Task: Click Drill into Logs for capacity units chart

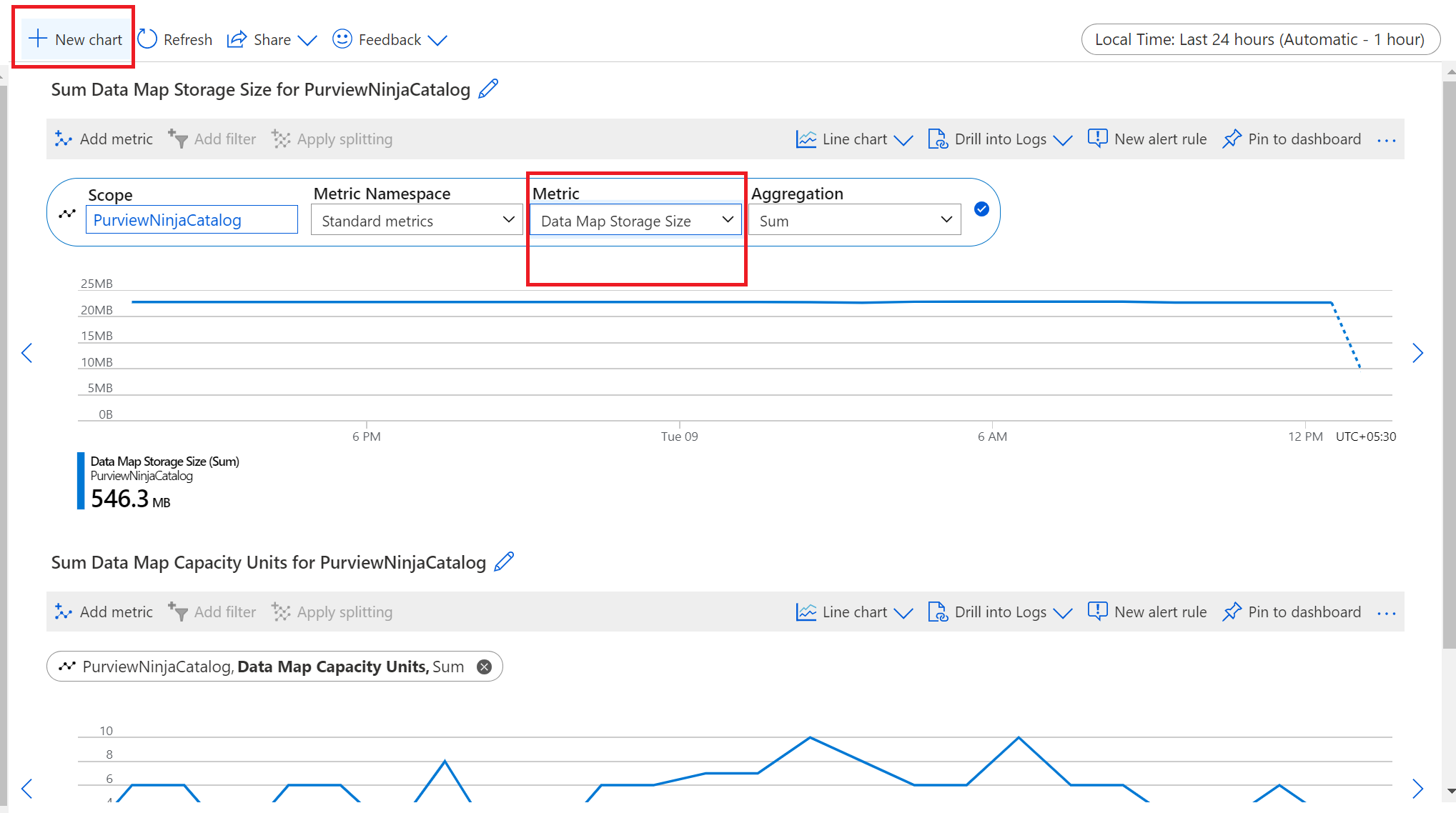Action: tap(1000, 611)
